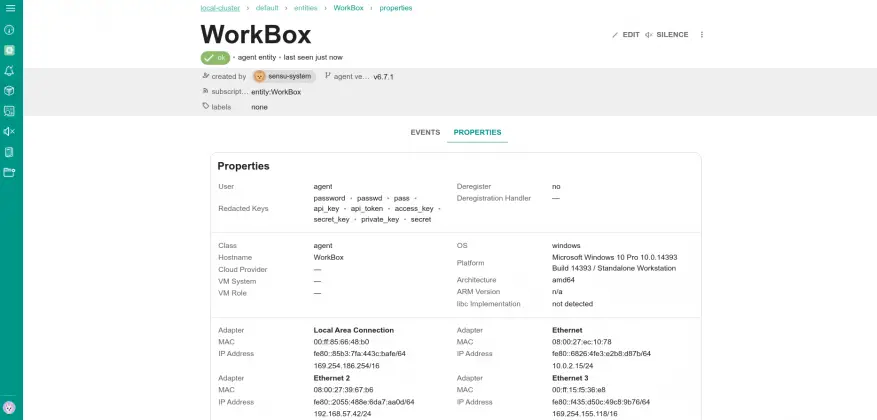
Task: Click the WorkBox breadcrumb link
Action: point(348,8)
